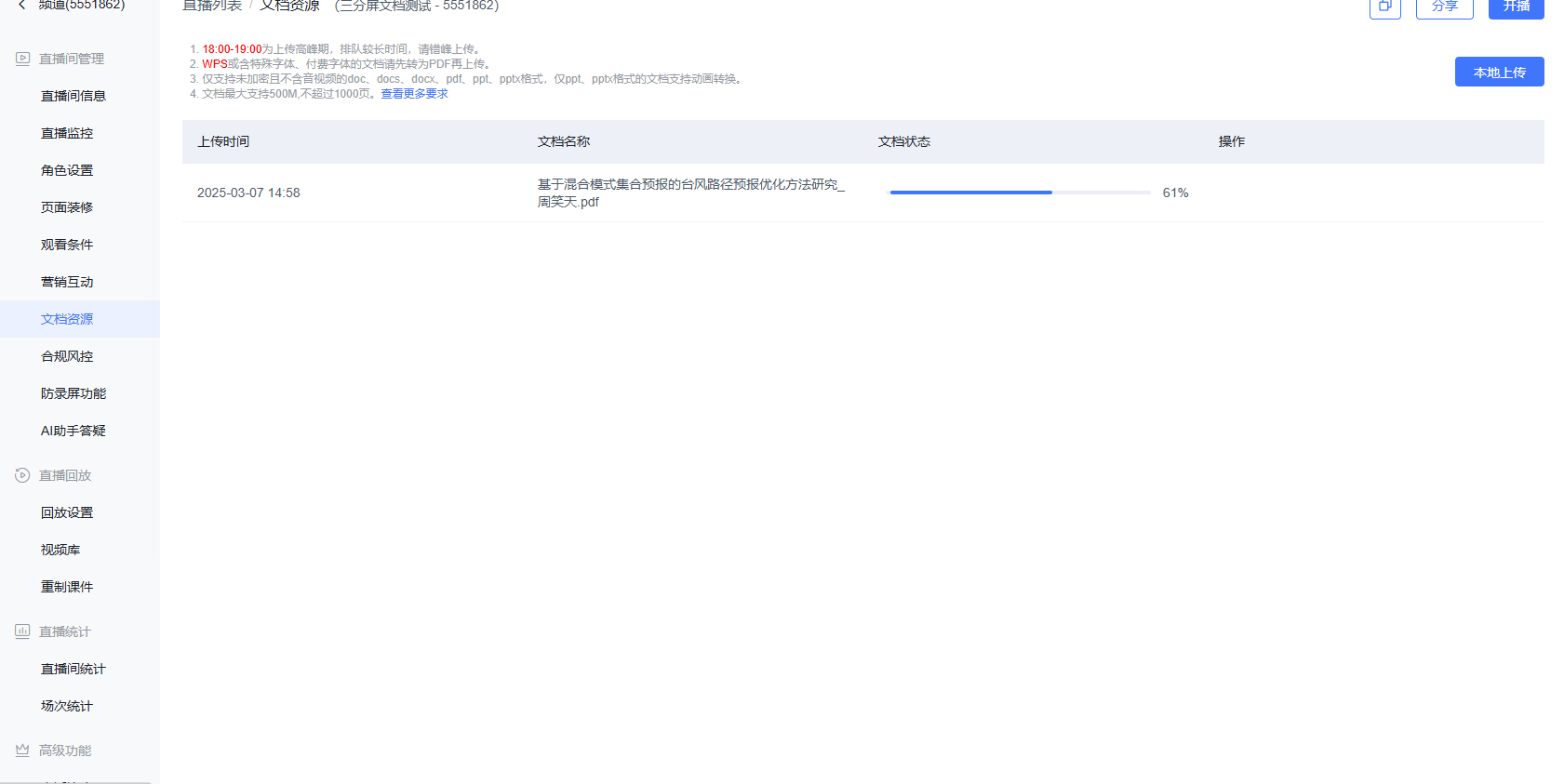Open the 查看更多要求 link
1564x784 pixels.
point(414,94)
